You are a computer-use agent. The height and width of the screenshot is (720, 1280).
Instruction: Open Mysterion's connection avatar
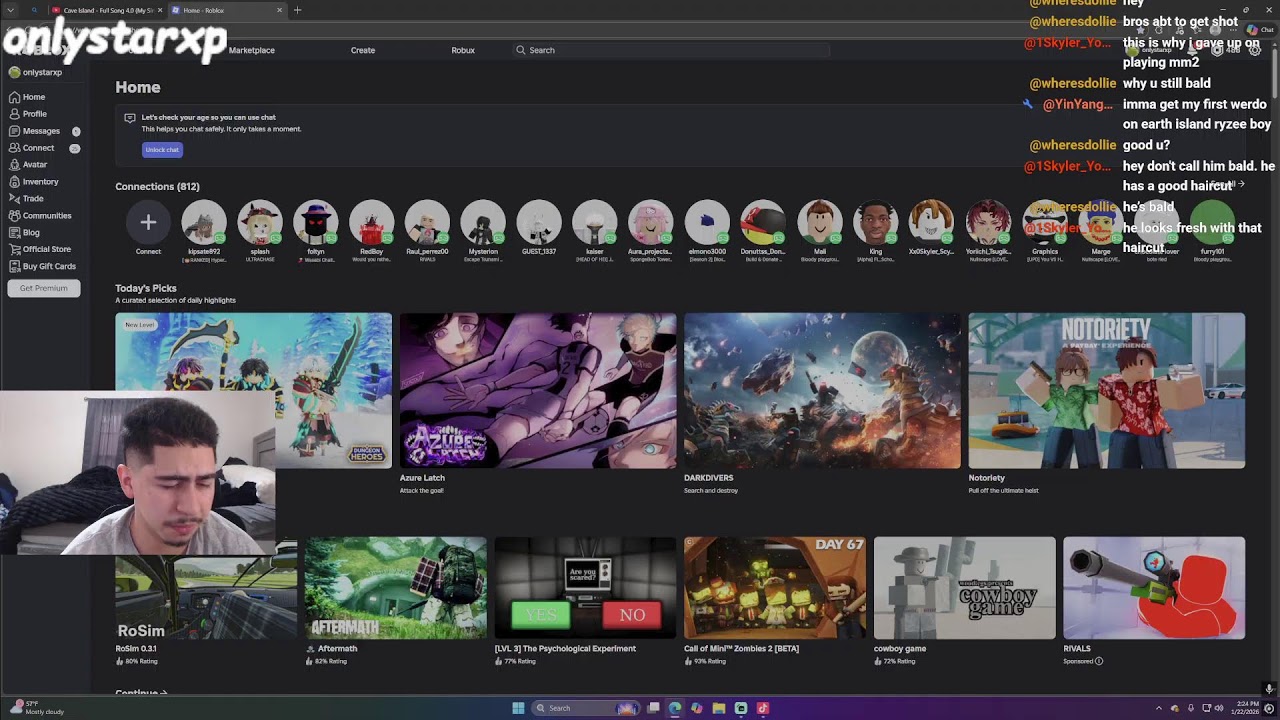(483, 223)
